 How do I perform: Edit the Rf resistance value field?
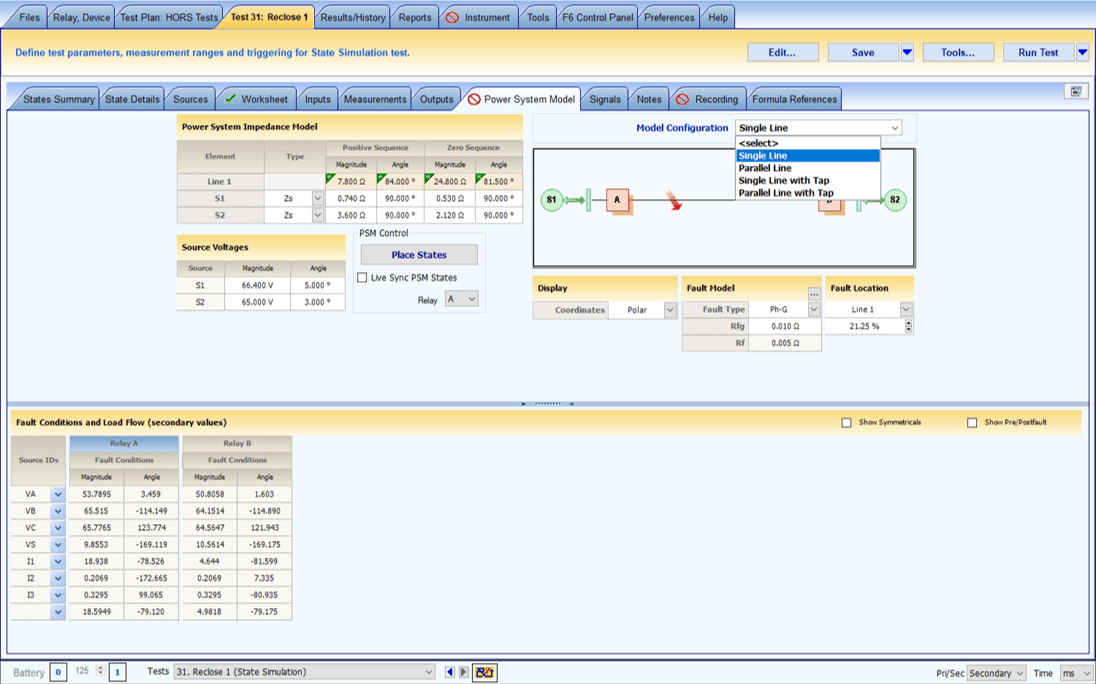pyautogui.click(x=785, y=343)
